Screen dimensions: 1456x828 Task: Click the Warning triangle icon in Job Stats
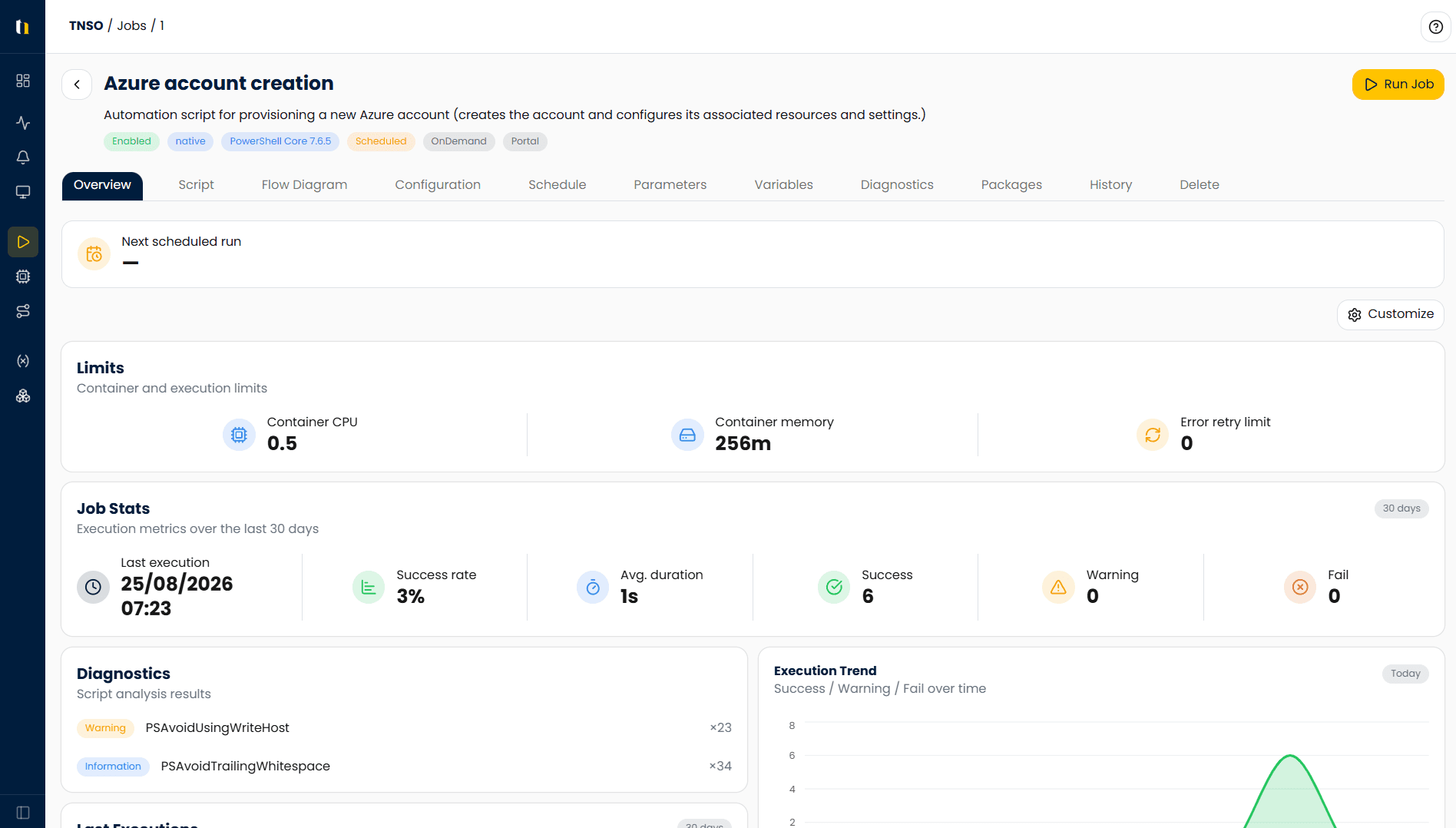[x=1058, y=588]
